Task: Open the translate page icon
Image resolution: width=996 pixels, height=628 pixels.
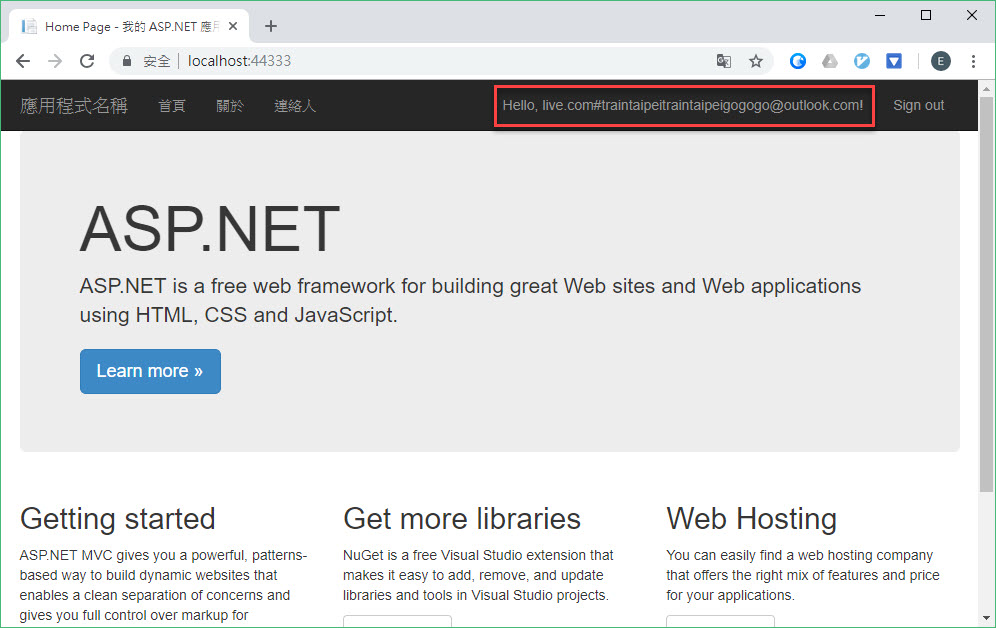Action: click(723, 61)
